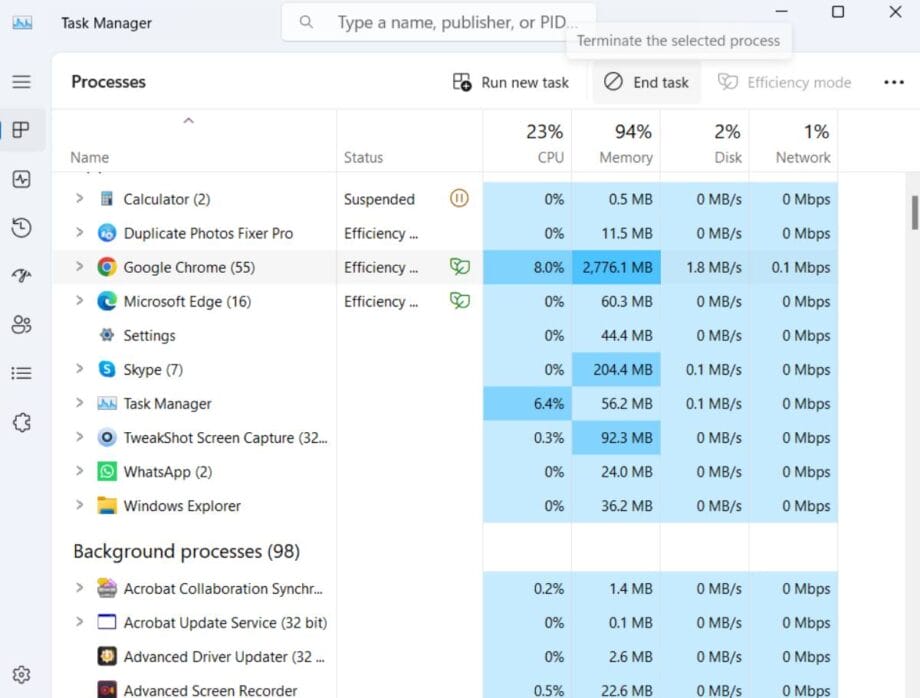Click the End task button

pos(646,82)
